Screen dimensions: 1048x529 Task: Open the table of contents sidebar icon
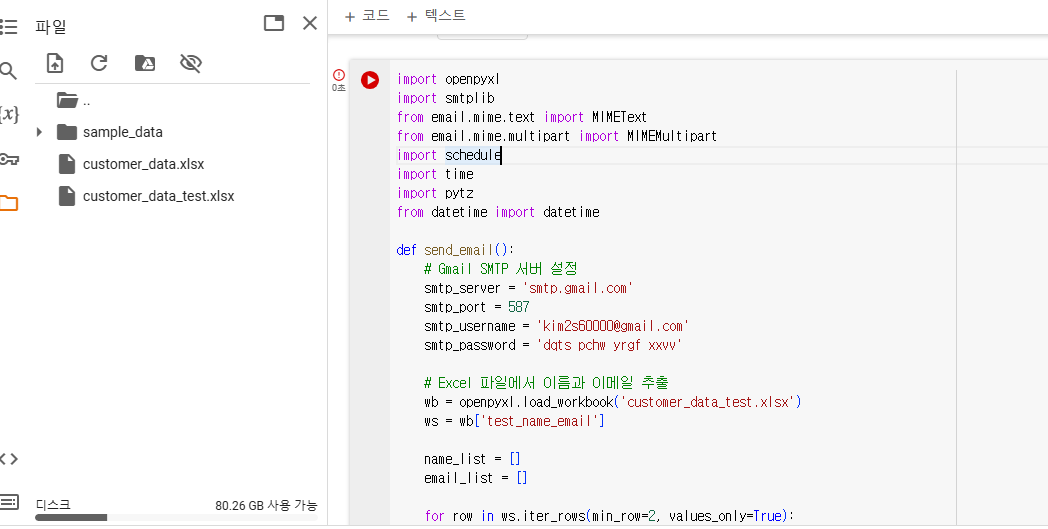[9, 27]
